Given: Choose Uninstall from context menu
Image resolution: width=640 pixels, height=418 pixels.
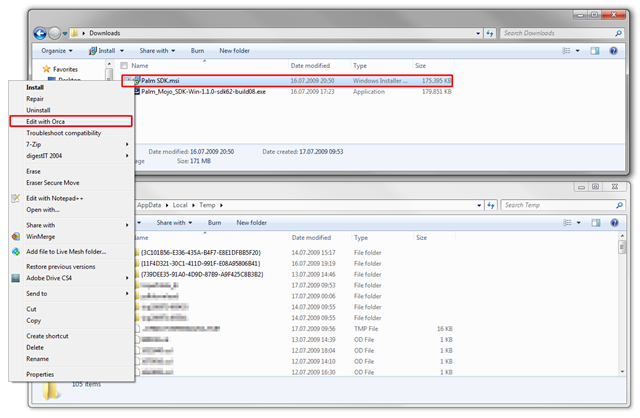Looking at the screenshot, I should (x=71, y=110).
